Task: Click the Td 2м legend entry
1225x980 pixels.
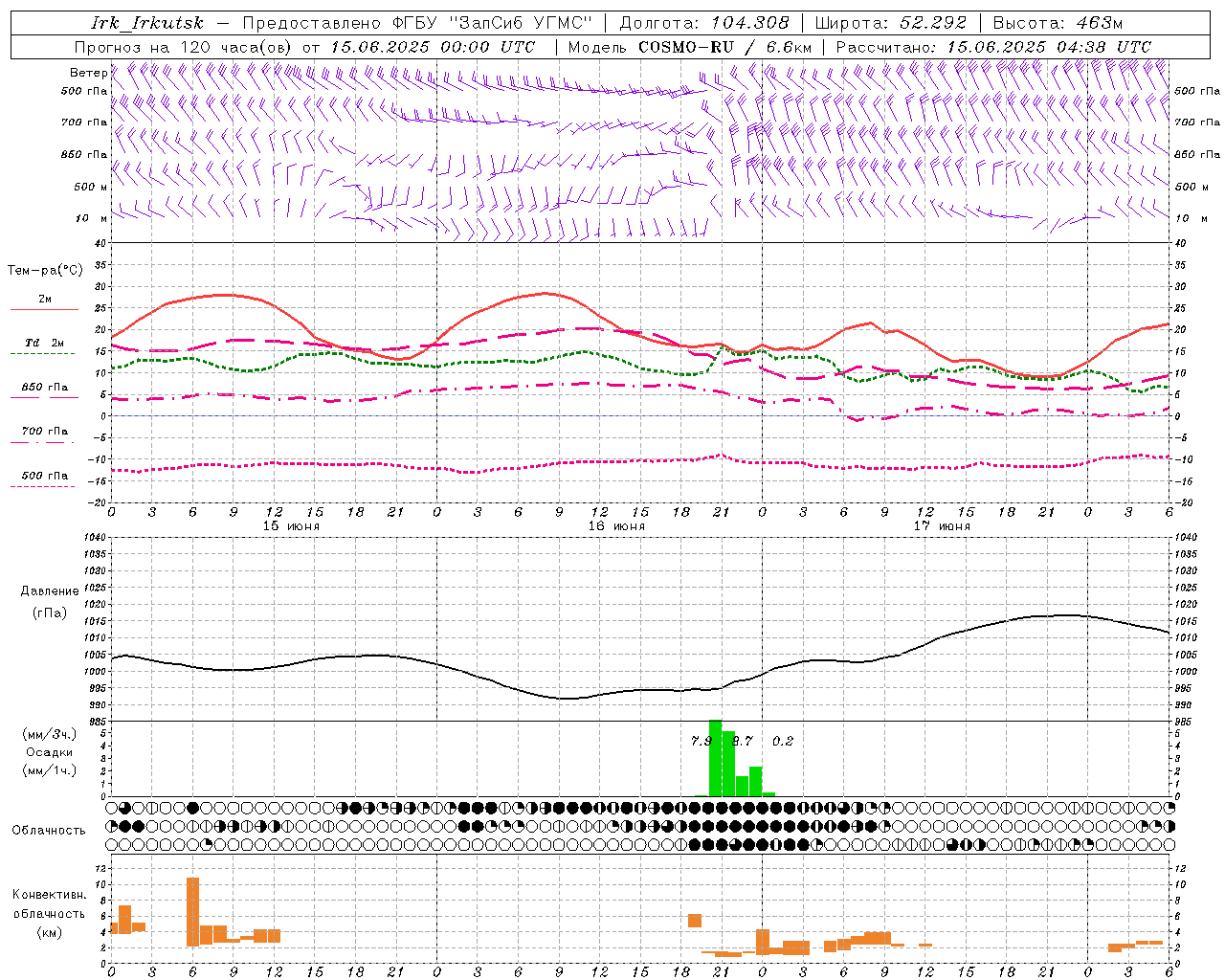Action: click(45, 343)
